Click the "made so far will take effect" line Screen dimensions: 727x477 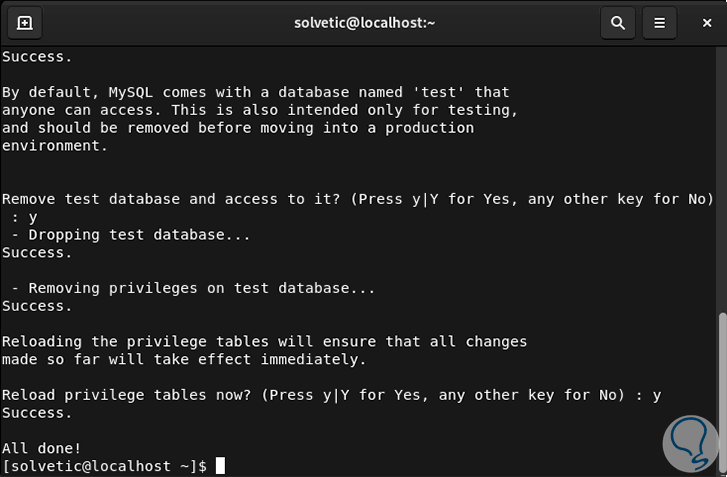click(184, 359)
